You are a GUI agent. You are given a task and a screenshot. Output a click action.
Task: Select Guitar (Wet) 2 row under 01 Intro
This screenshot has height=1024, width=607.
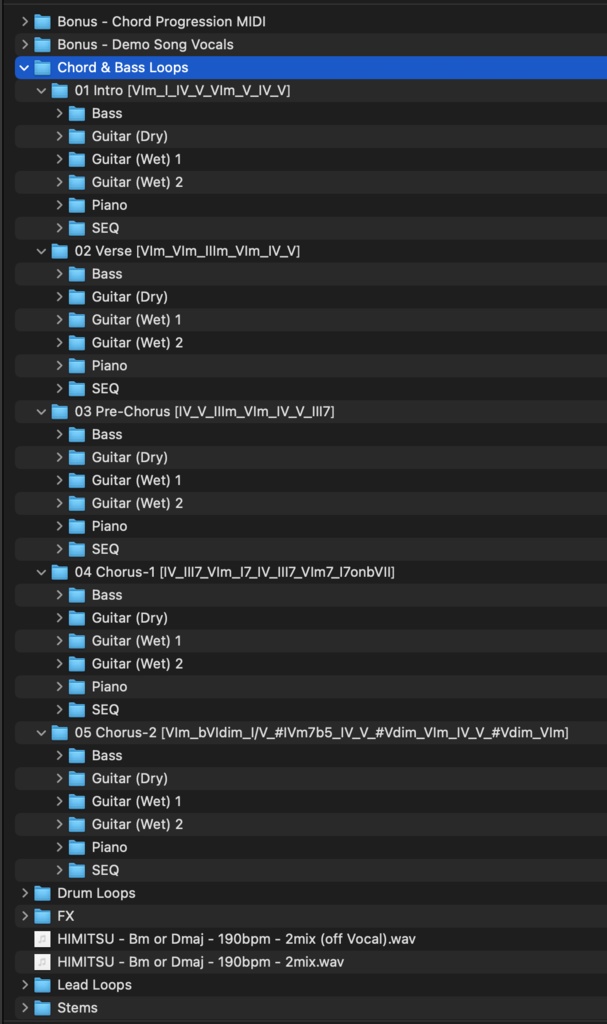click(x=311, y=182)
